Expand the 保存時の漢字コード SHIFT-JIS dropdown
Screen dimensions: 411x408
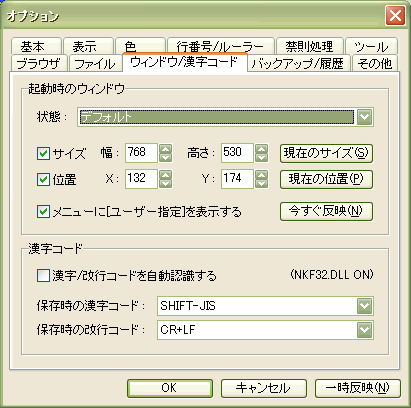364,306
